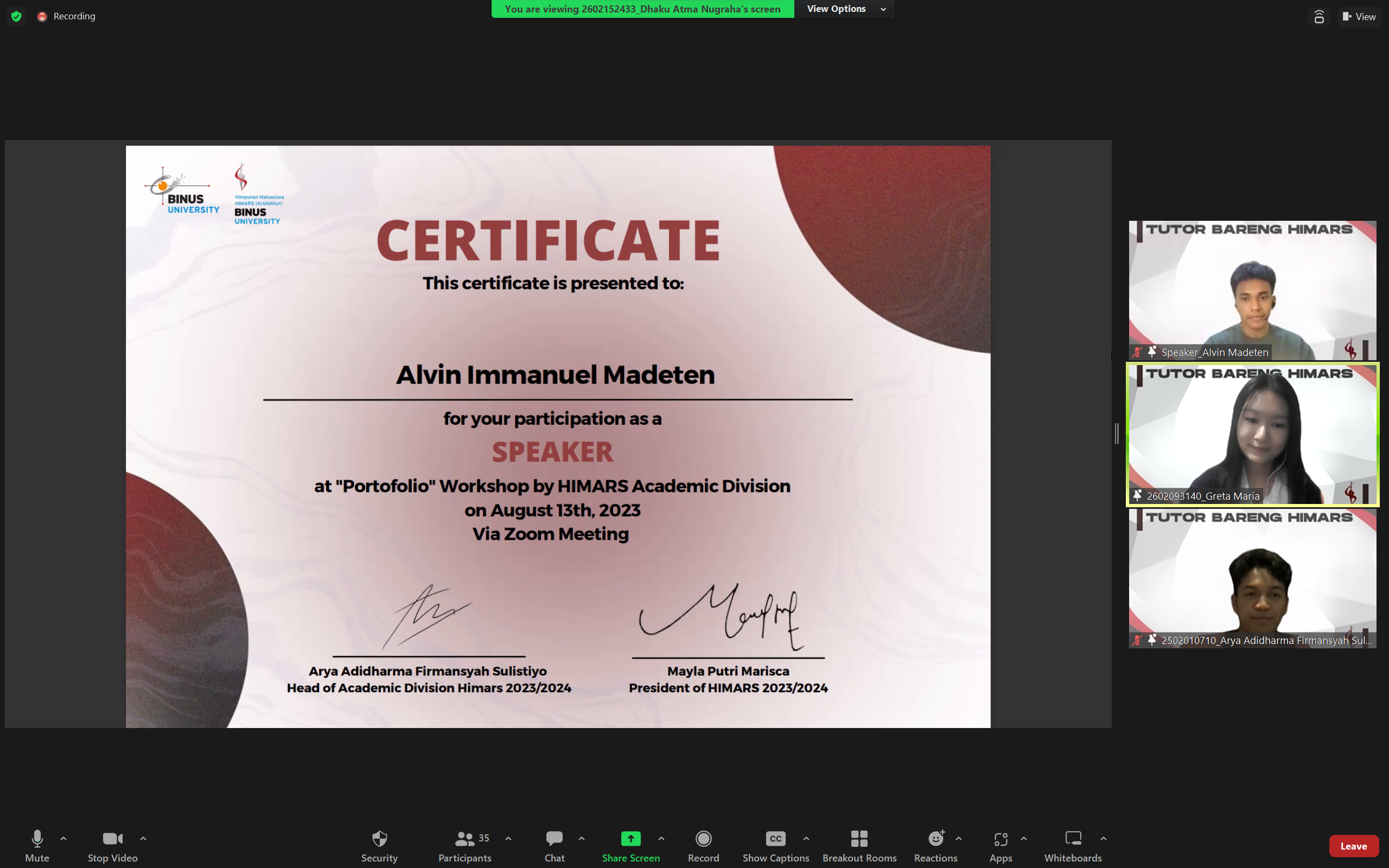Expand Reactions options arrow
The height and width of the screenshot is (868, 1389).
959,839
